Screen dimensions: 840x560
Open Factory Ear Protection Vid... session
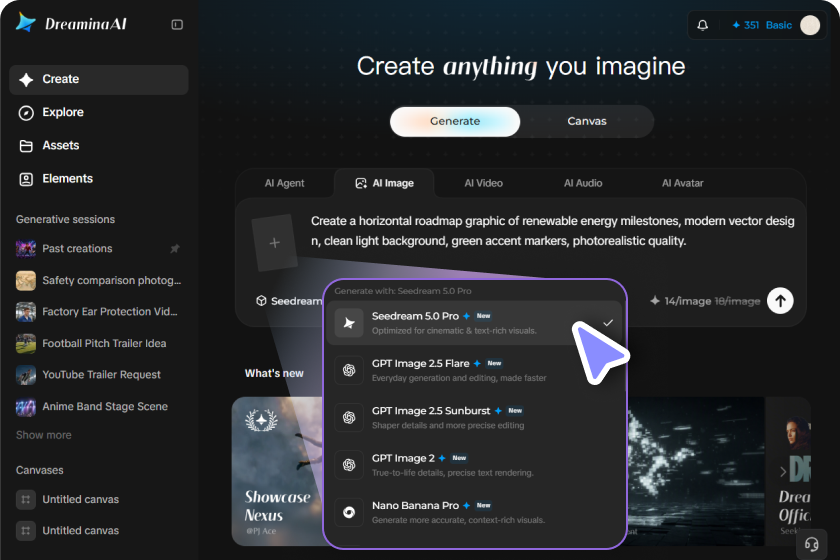coord(99,312)
